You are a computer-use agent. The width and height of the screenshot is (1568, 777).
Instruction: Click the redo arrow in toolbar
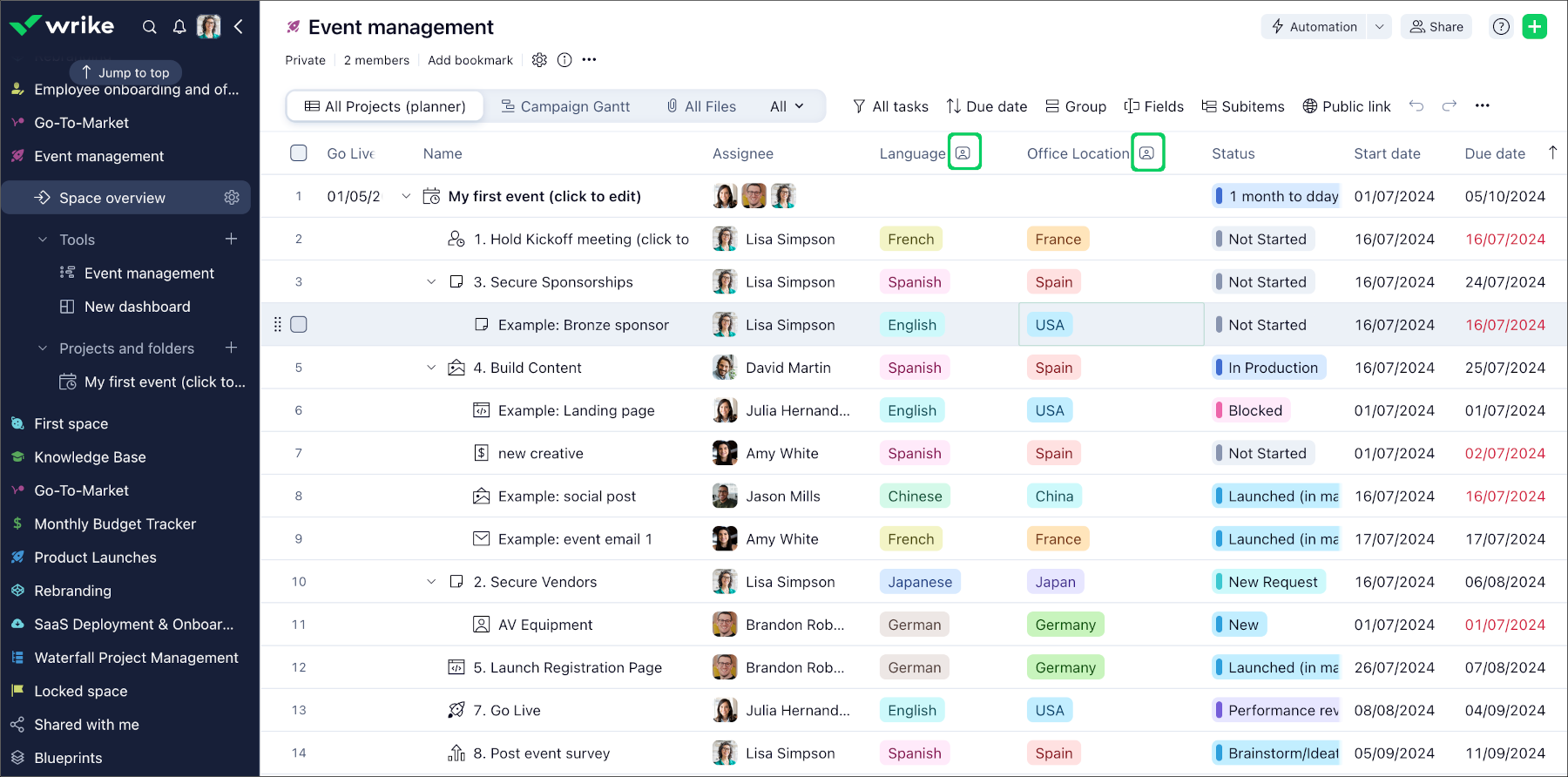click(1450, 106)
